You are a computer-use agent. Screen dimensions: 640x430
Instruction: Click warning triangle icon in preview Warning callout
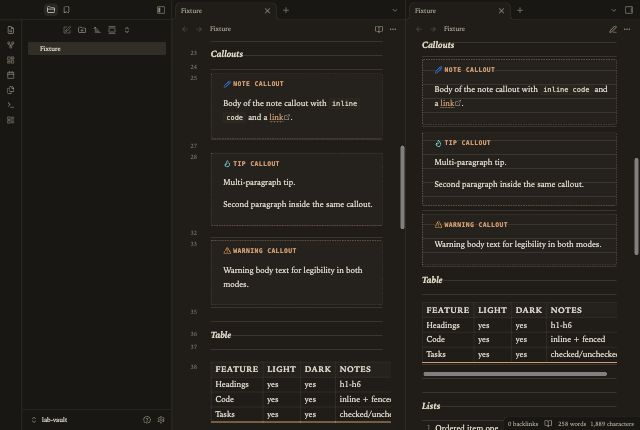pos(438,225)
